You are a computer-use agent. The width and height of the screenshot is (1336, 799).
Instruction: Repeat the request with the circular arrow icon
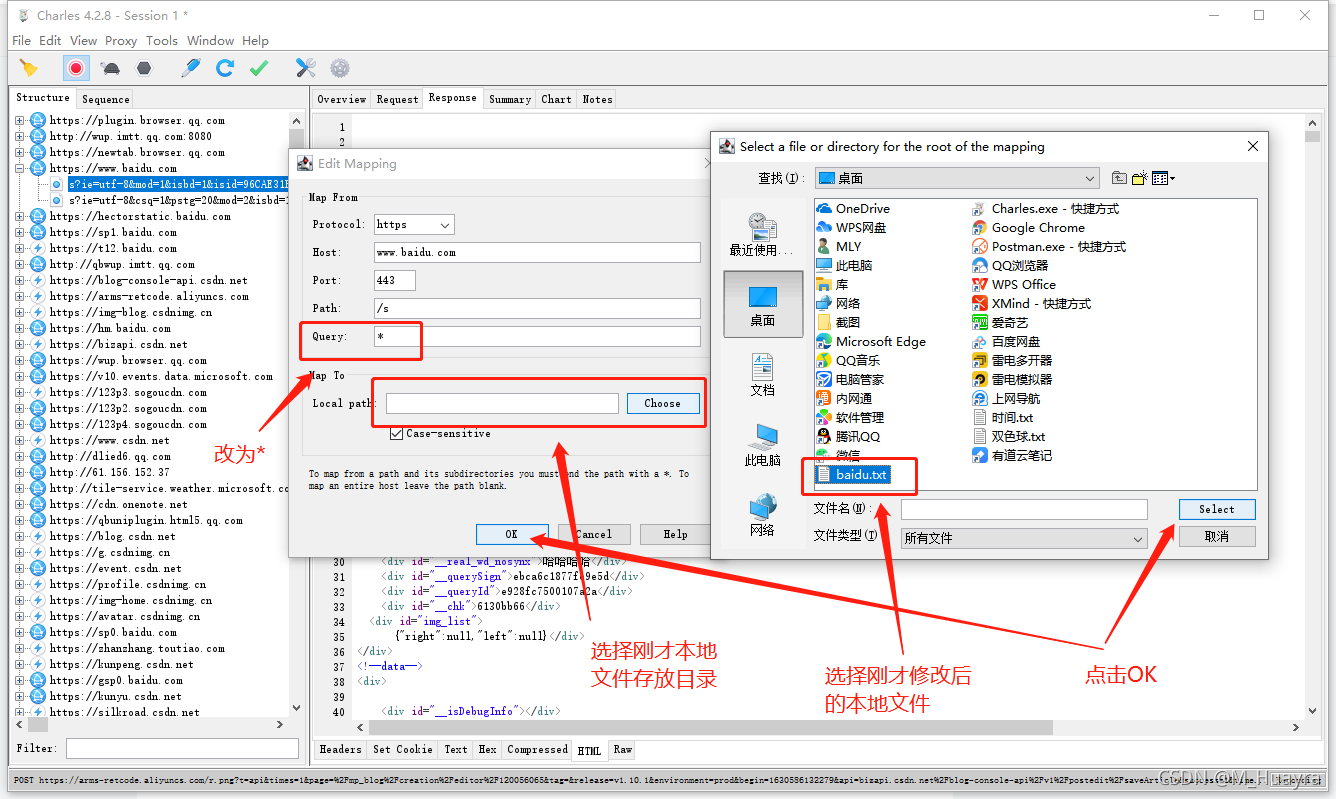point(225,68)
